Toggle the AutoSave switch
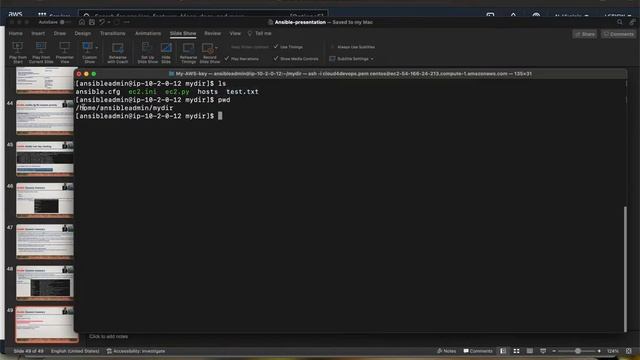640x360 pixels. [64, 22]
